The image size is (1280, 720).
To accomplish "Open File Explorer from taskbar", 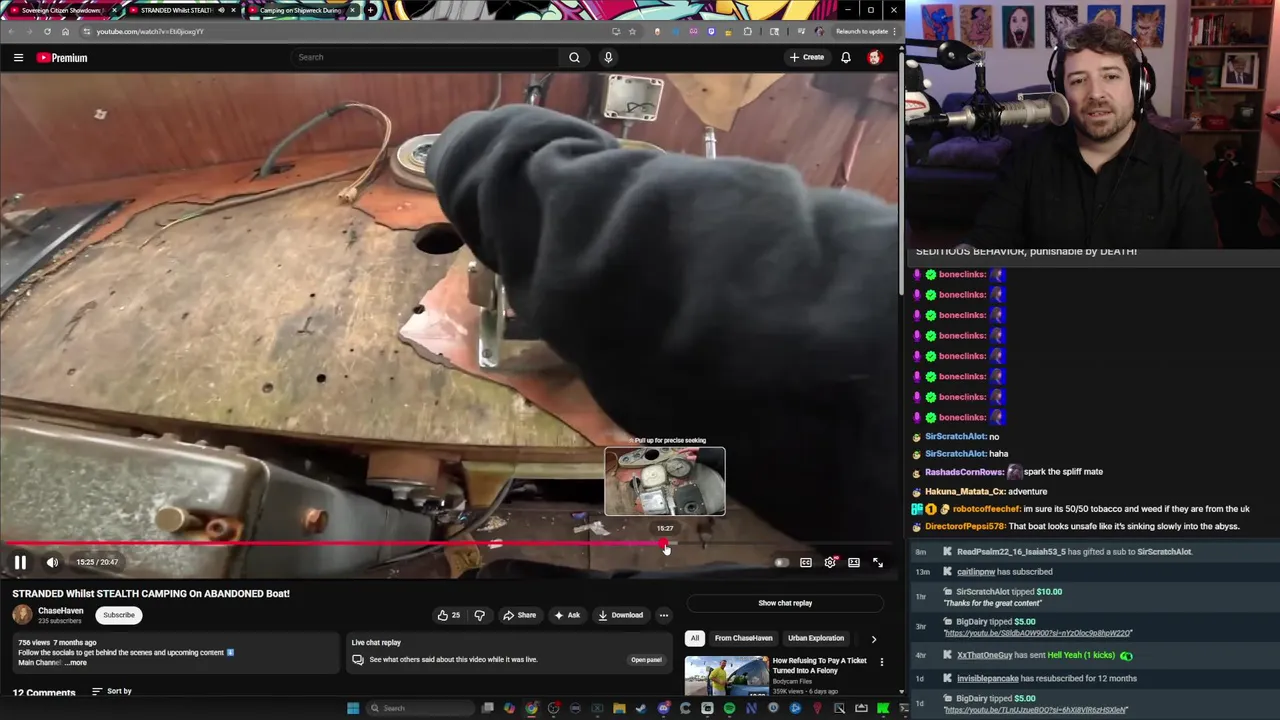I will point(619,708).
